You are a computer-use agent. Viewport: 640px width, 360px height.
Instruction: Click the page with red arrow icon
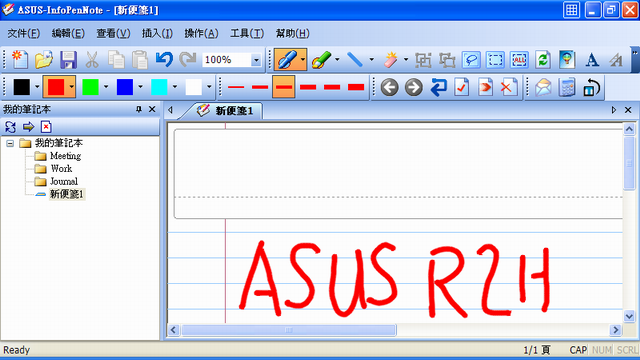point(485,87)
